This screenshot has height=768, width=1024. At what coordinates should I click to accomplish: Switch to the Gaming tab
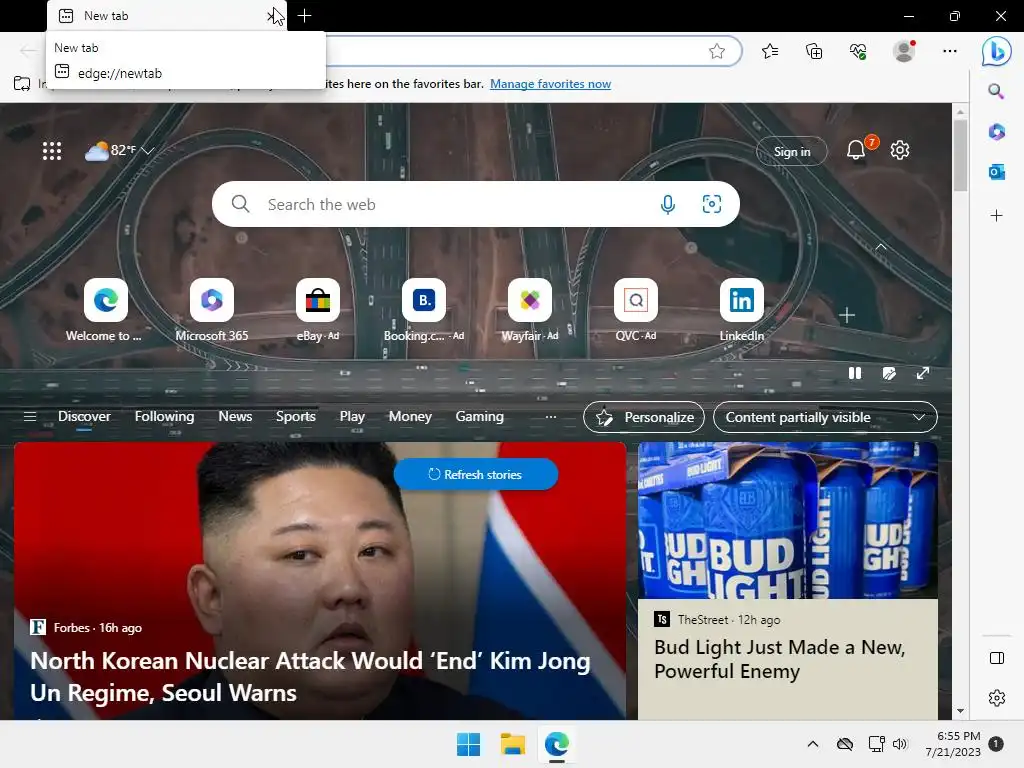pos(479,417)
